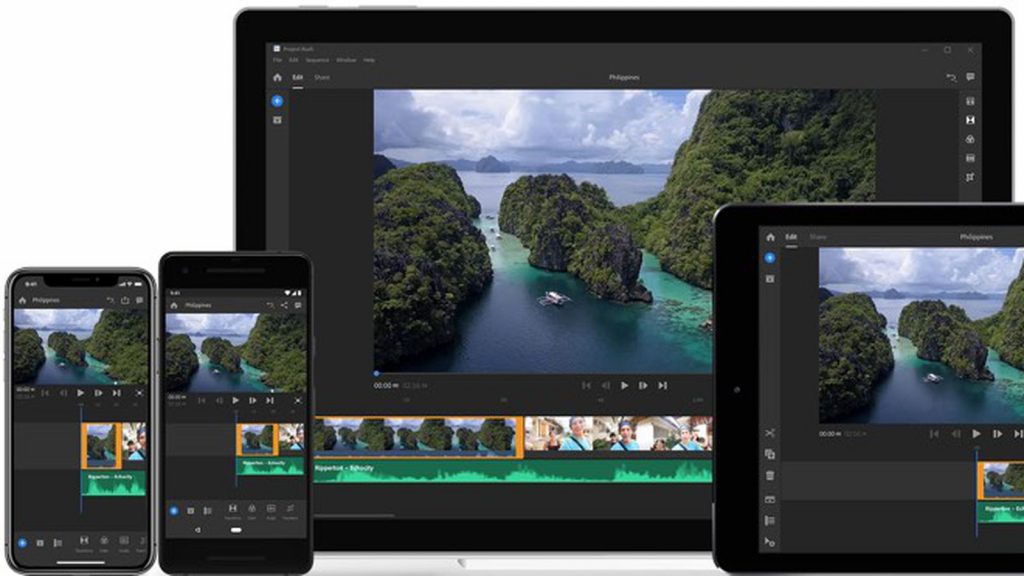Play the preview on the iPhone
Image resolution: width=1024 pixels, height=576 pixels.
[80, 393]
